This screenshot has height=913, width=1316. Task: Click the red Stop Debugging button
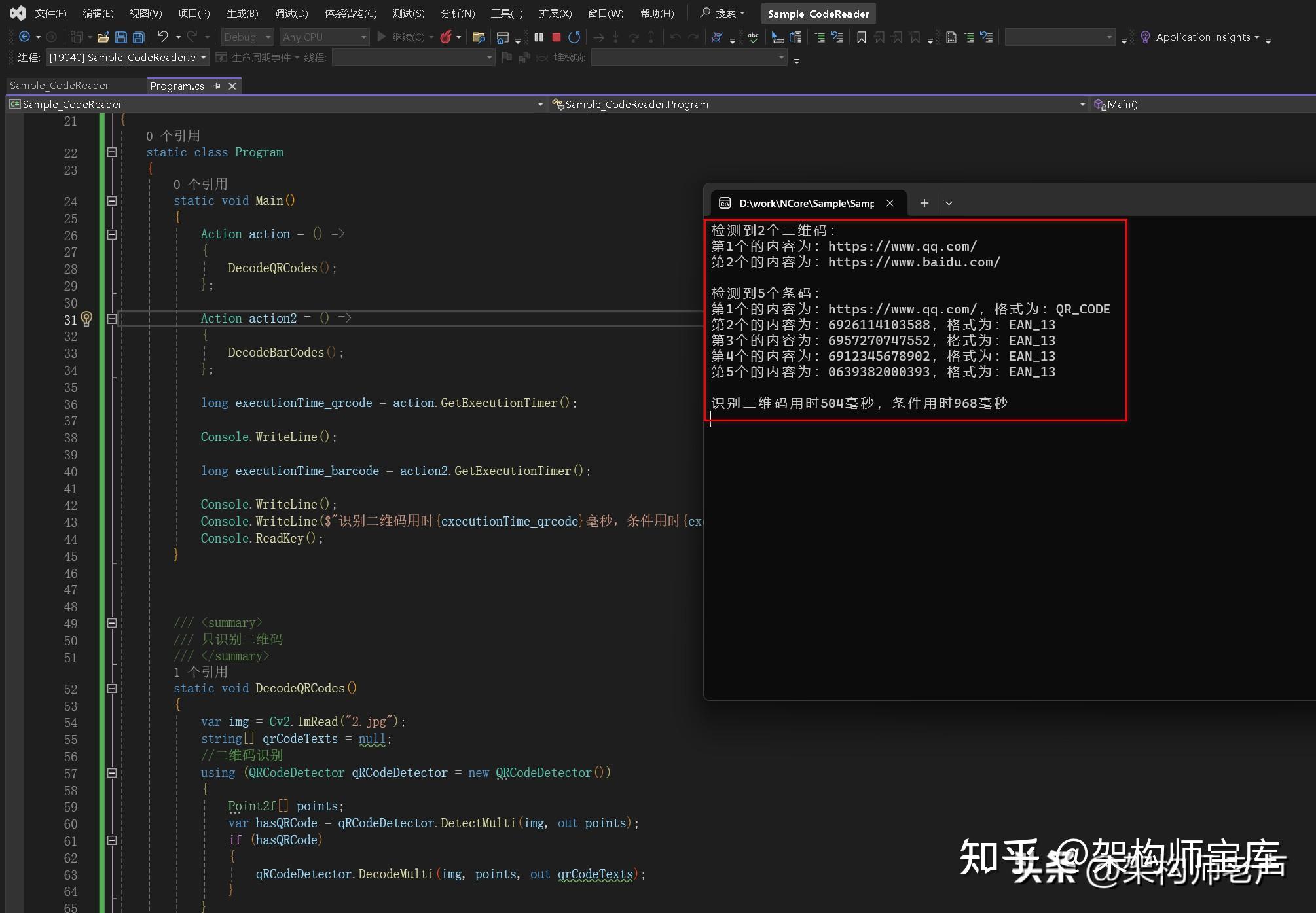(x=557, y=37)
